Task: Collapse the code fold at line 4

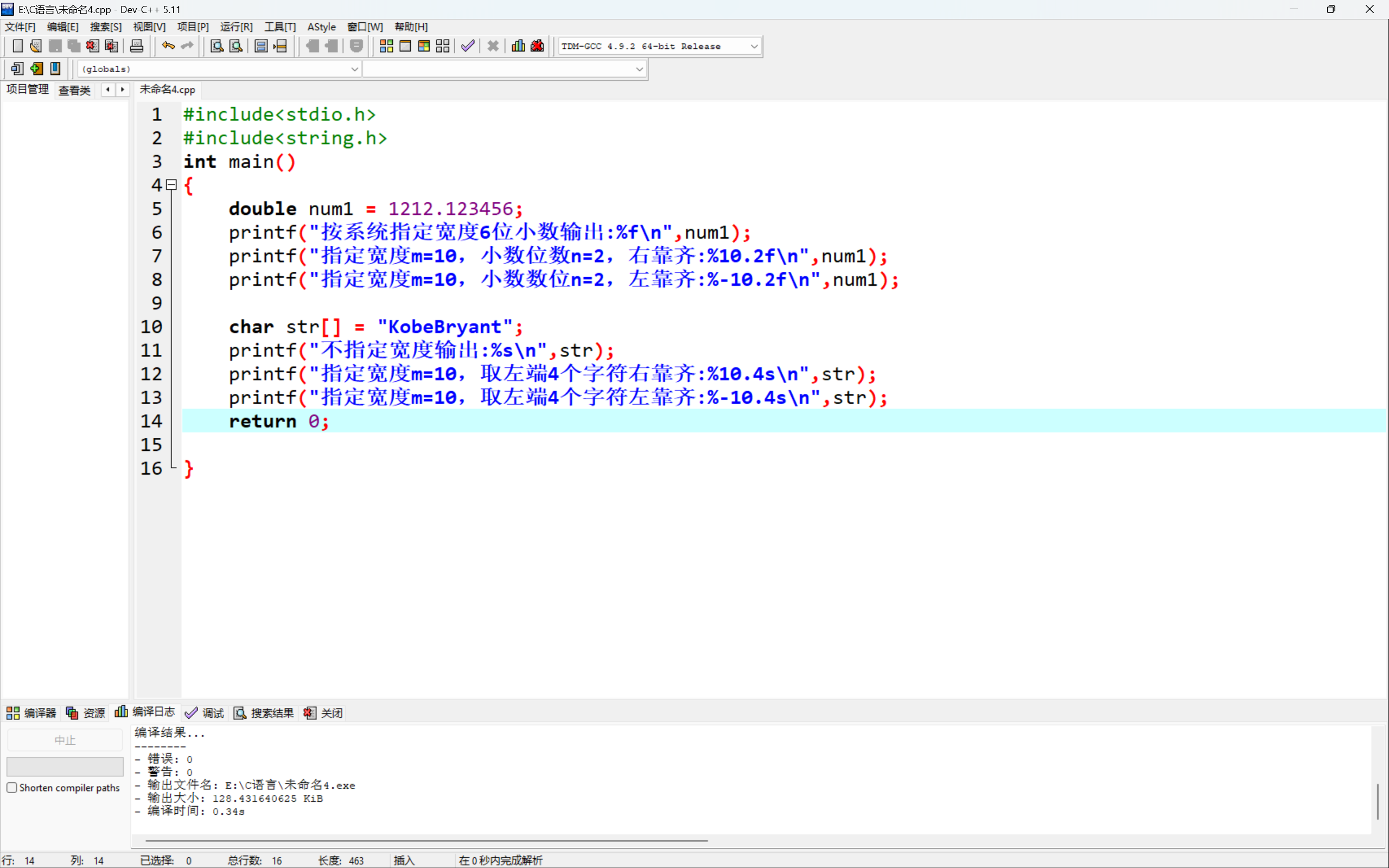Action: (171, 185)
